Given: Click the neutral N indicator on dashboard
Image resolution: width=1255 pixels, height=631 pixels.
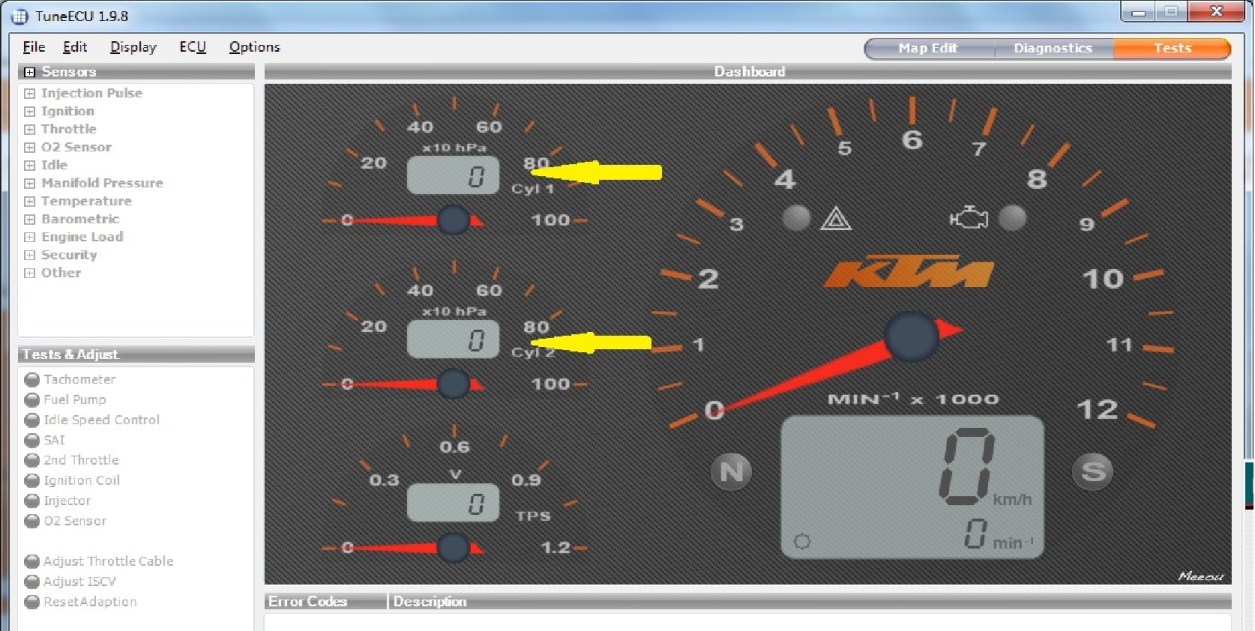Looking at the screenshot, I should [x=731, y=472].
